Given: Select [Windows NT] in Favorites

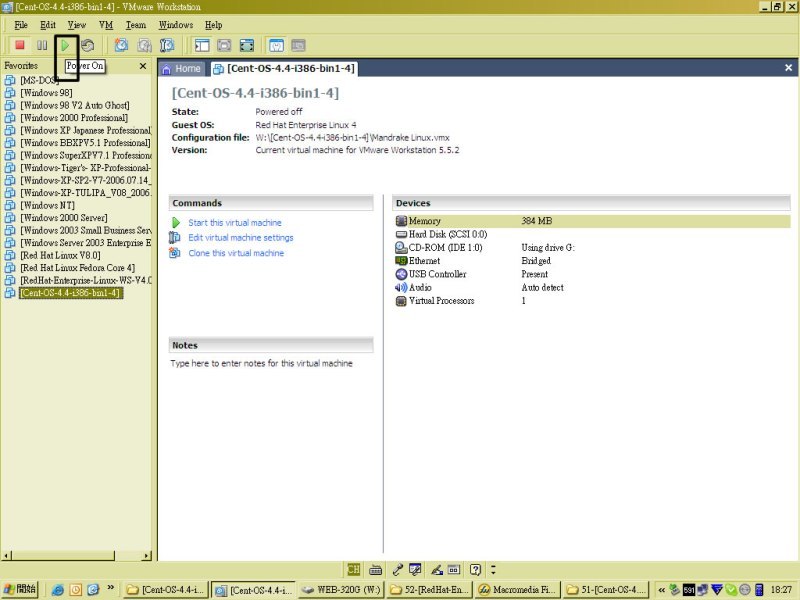Looking at the screenshot, I should click(47, 206).
